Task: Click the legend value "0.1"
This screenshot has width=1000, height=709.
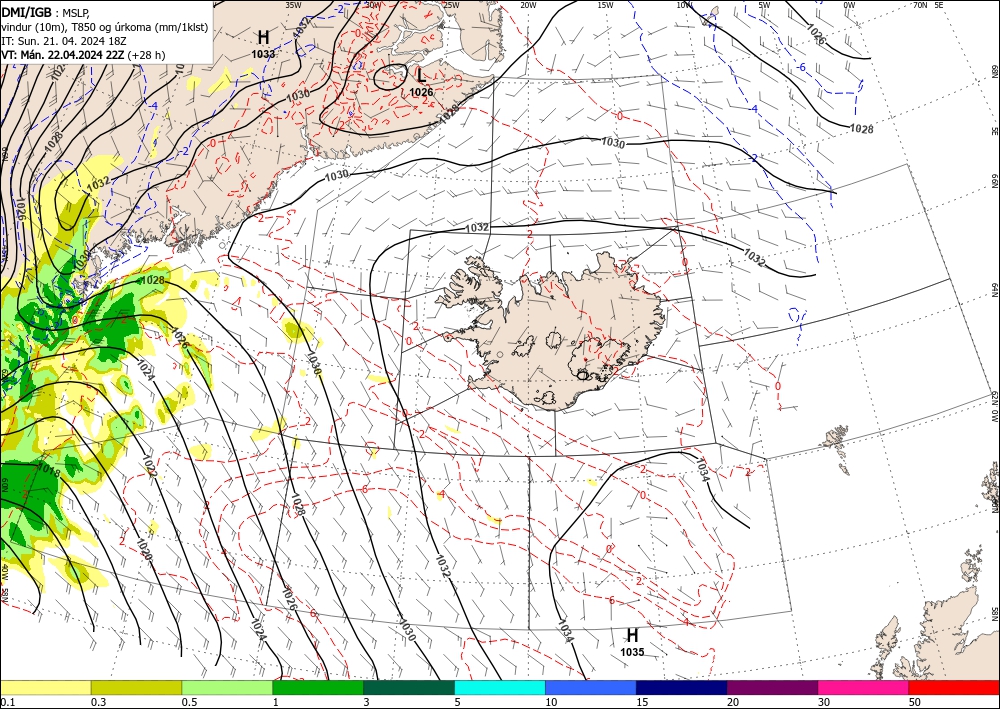Action: [x=7, y=702]
